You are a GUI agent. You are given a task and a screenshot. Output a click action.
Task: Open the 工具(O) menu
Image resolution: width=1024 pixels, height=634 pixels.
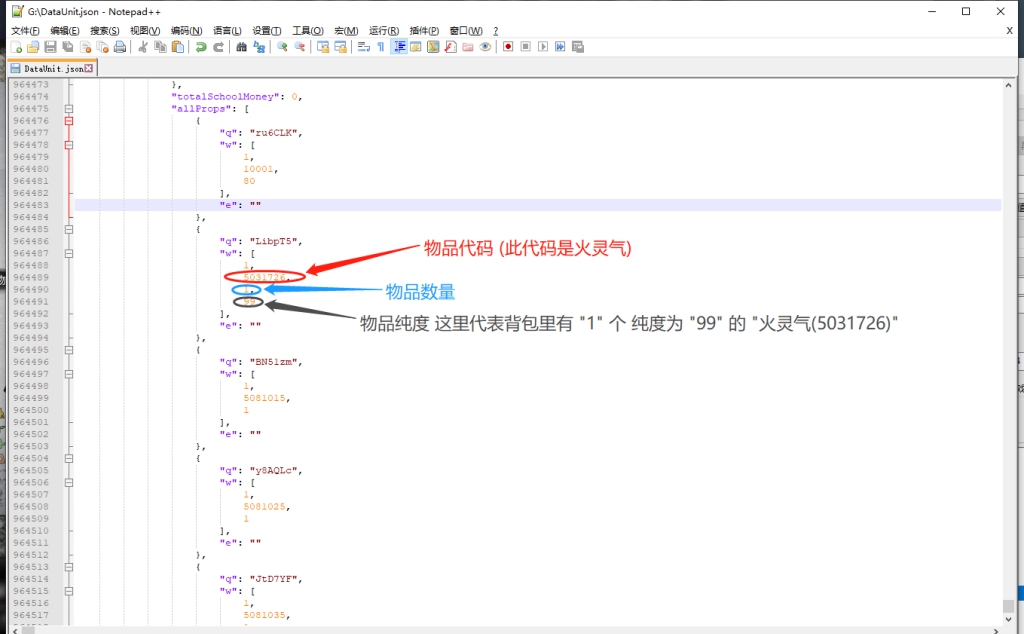pos(308,31)
